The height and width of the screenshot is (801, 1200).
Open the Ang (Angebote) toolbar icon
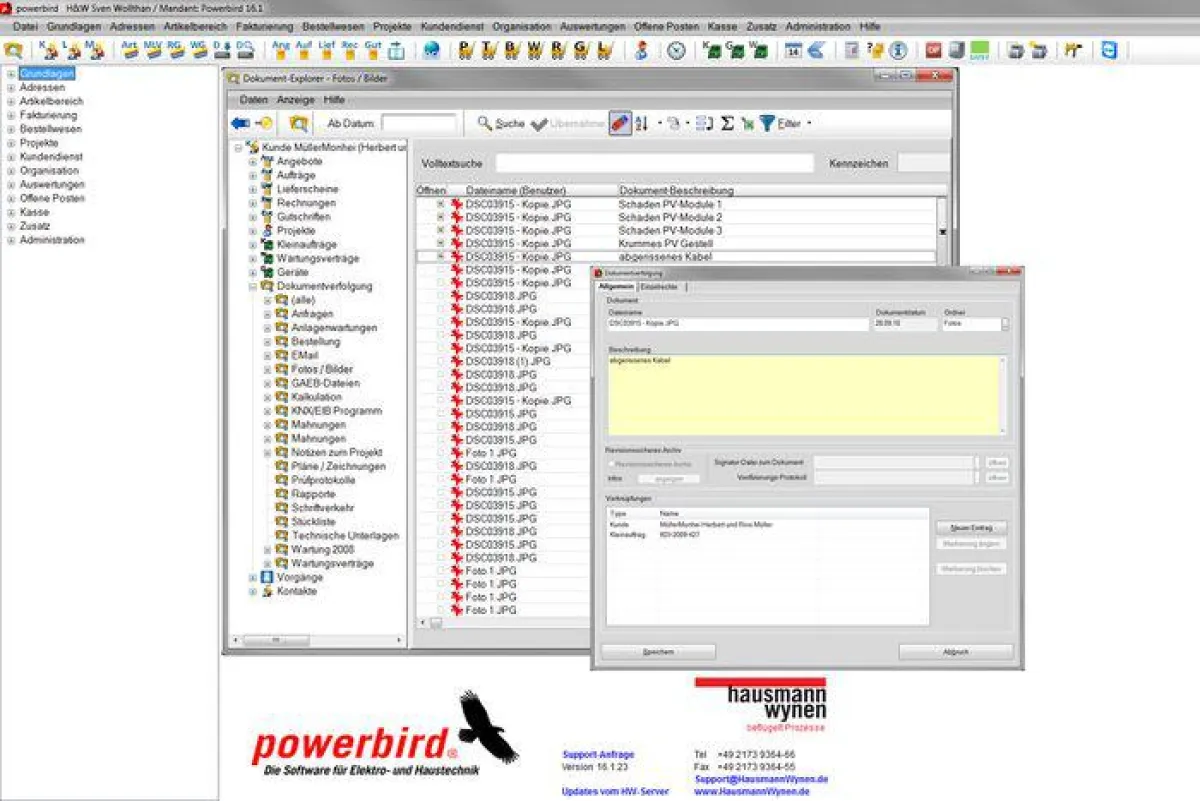click(281, 46)
